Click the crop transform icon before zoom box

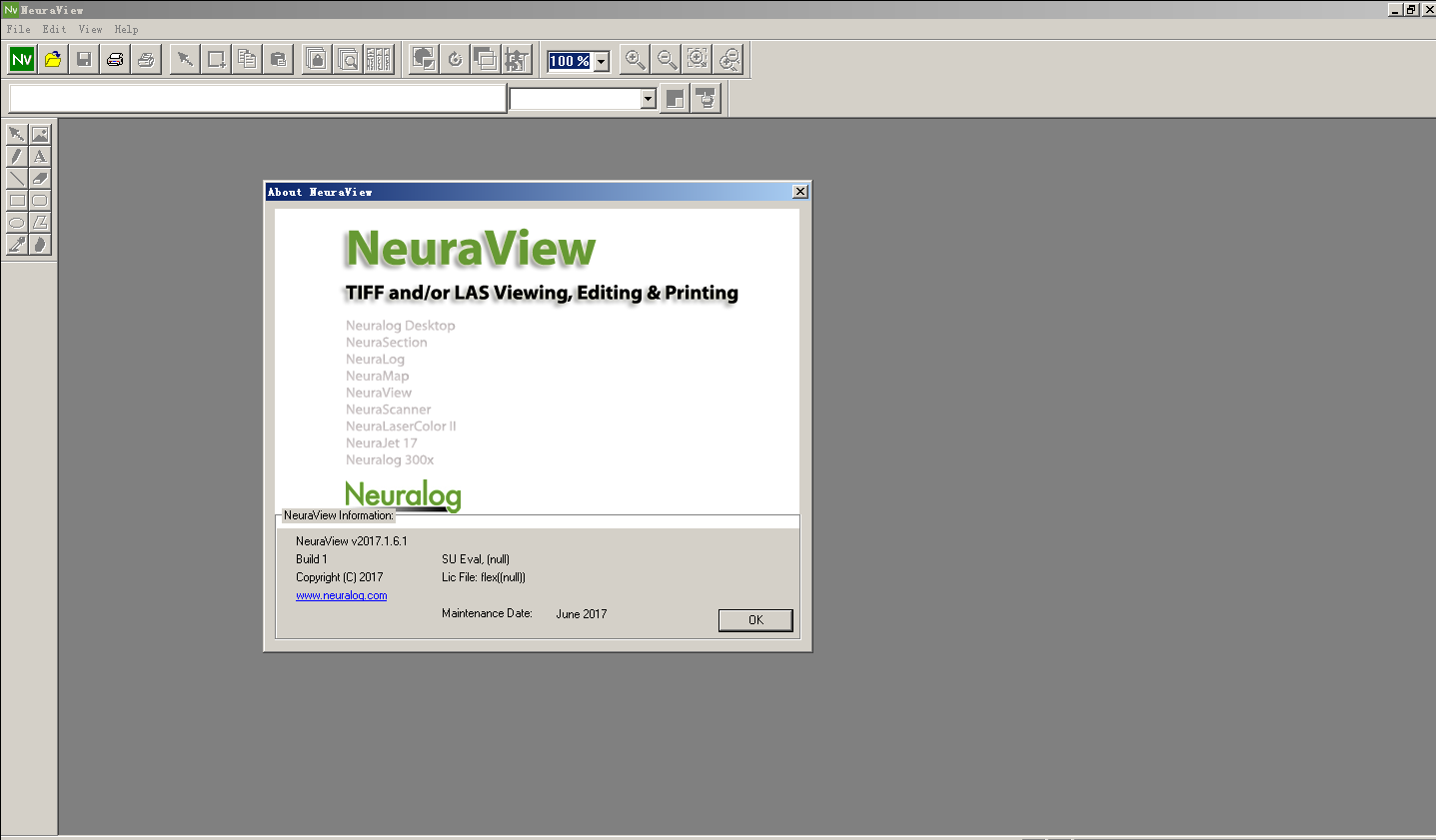click(517, 60)
